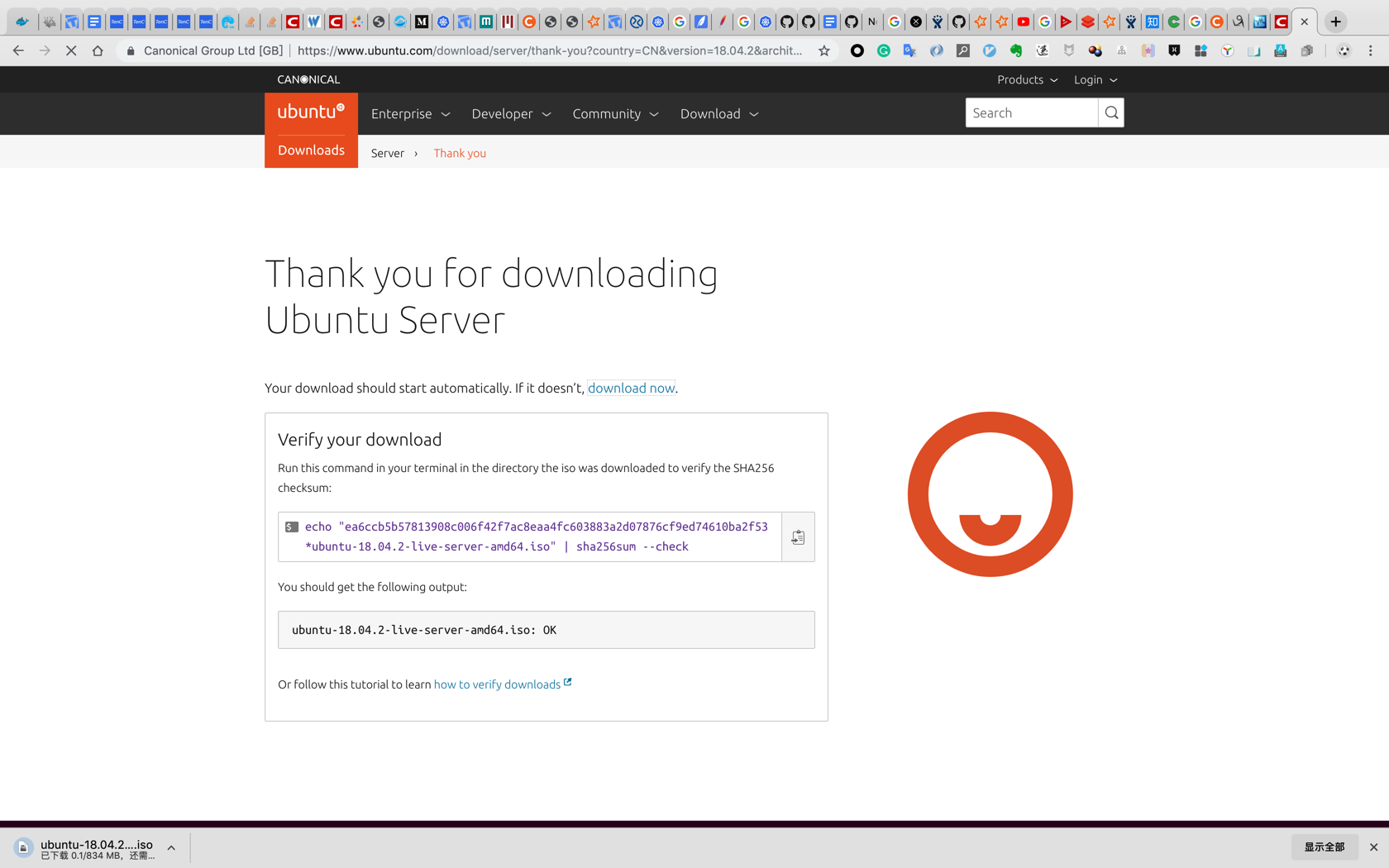Screen dimensions: 1389x868
Task: Open a new browser tab
Action: tap(1336, 22)
